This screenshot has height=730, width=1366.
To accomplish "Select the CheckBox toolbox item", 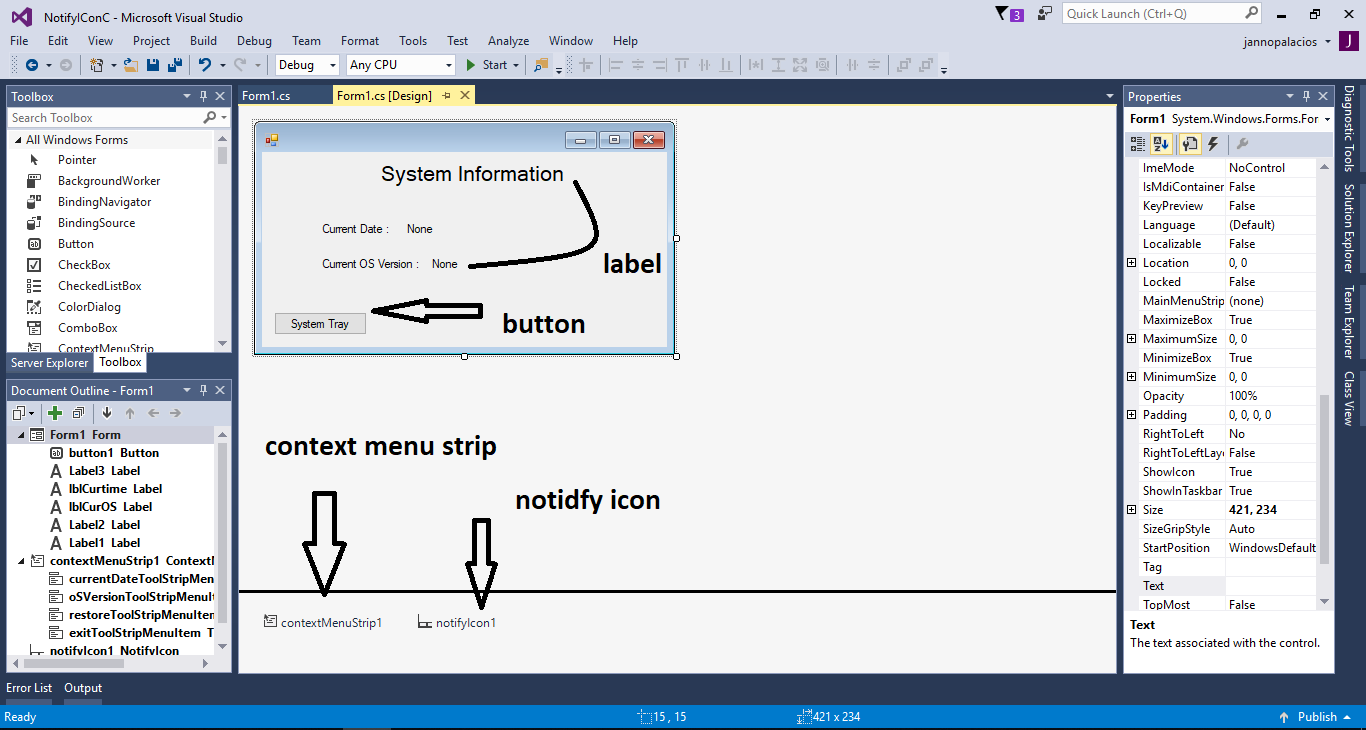I will point(84,265).
